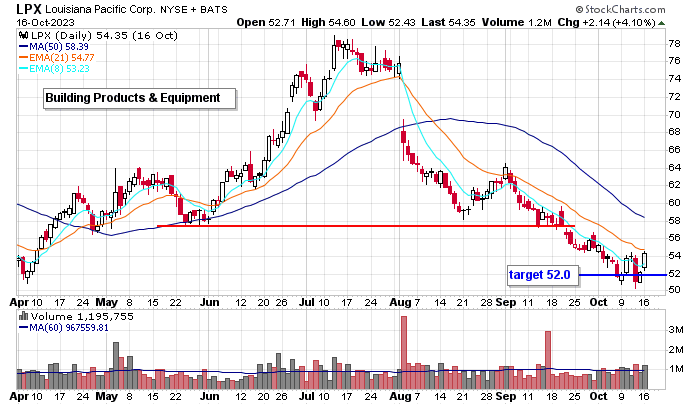
Task: Click the Chg +2.14 (+4.10%) value
Action: pos(640,21)
